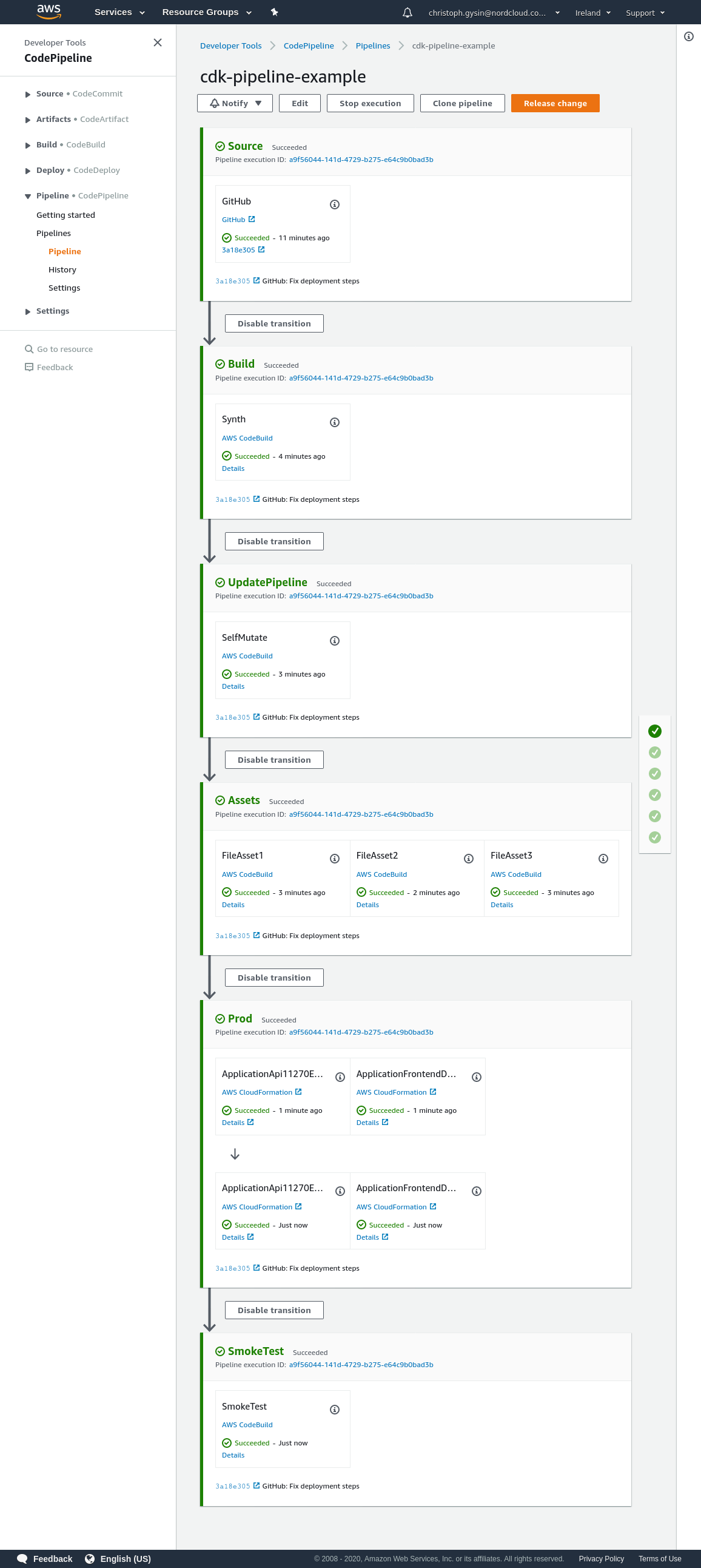Click CodePipeline breadcrumb
The image size is (701, 1568).
309,46
